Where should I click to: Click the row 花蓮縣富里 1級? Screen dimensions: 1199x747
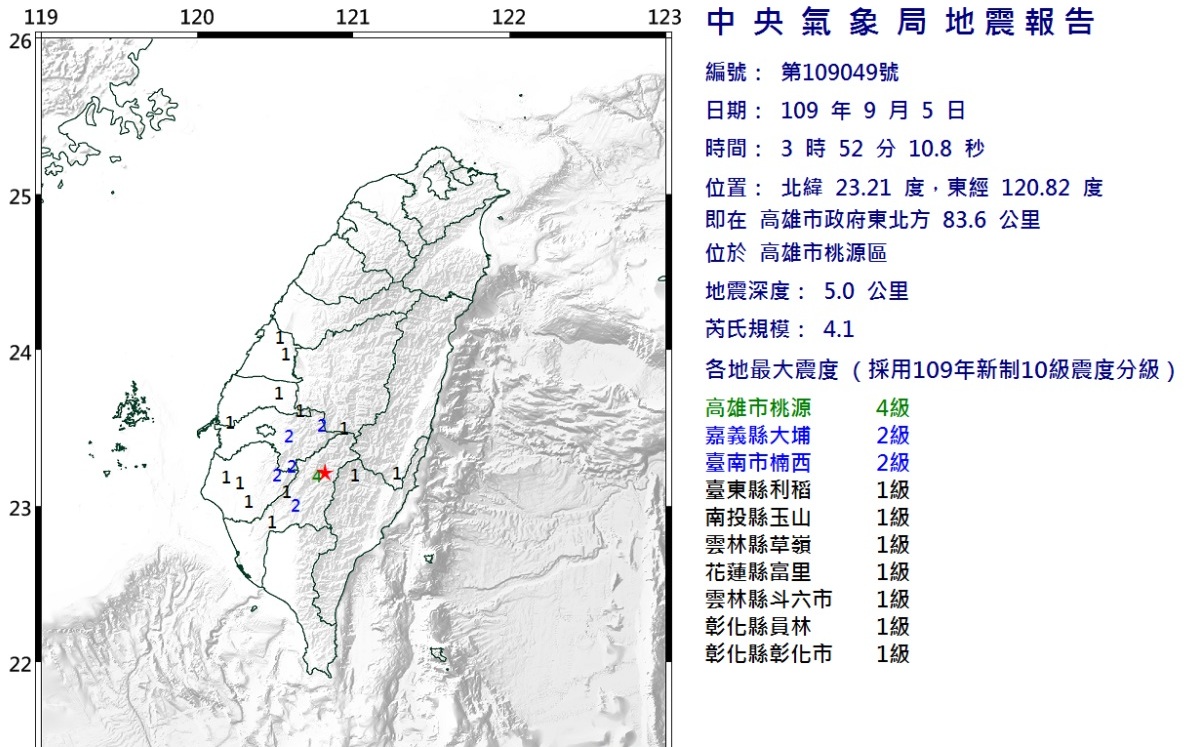click(x=807, y=572)
